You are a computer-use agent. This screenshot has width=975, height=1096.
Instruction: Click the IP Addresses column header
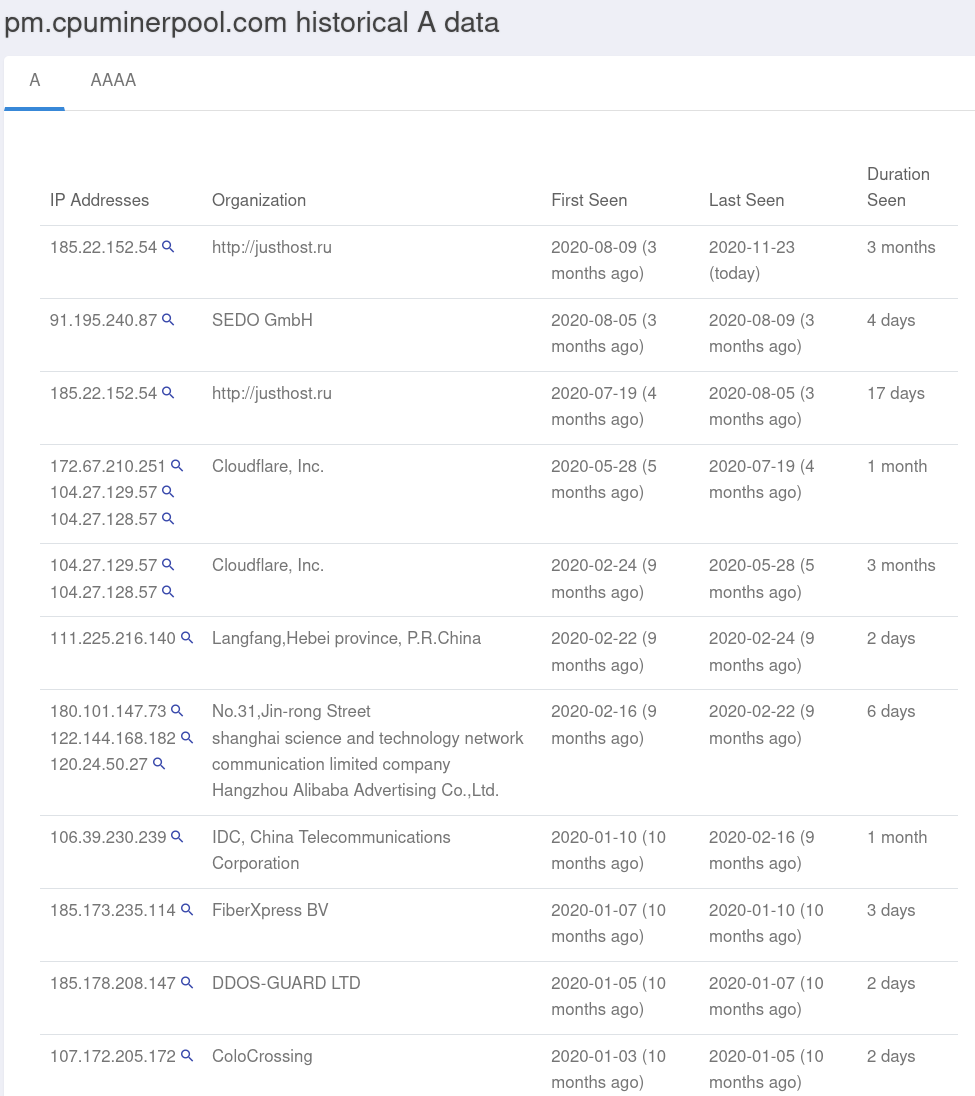pos(99,200)
